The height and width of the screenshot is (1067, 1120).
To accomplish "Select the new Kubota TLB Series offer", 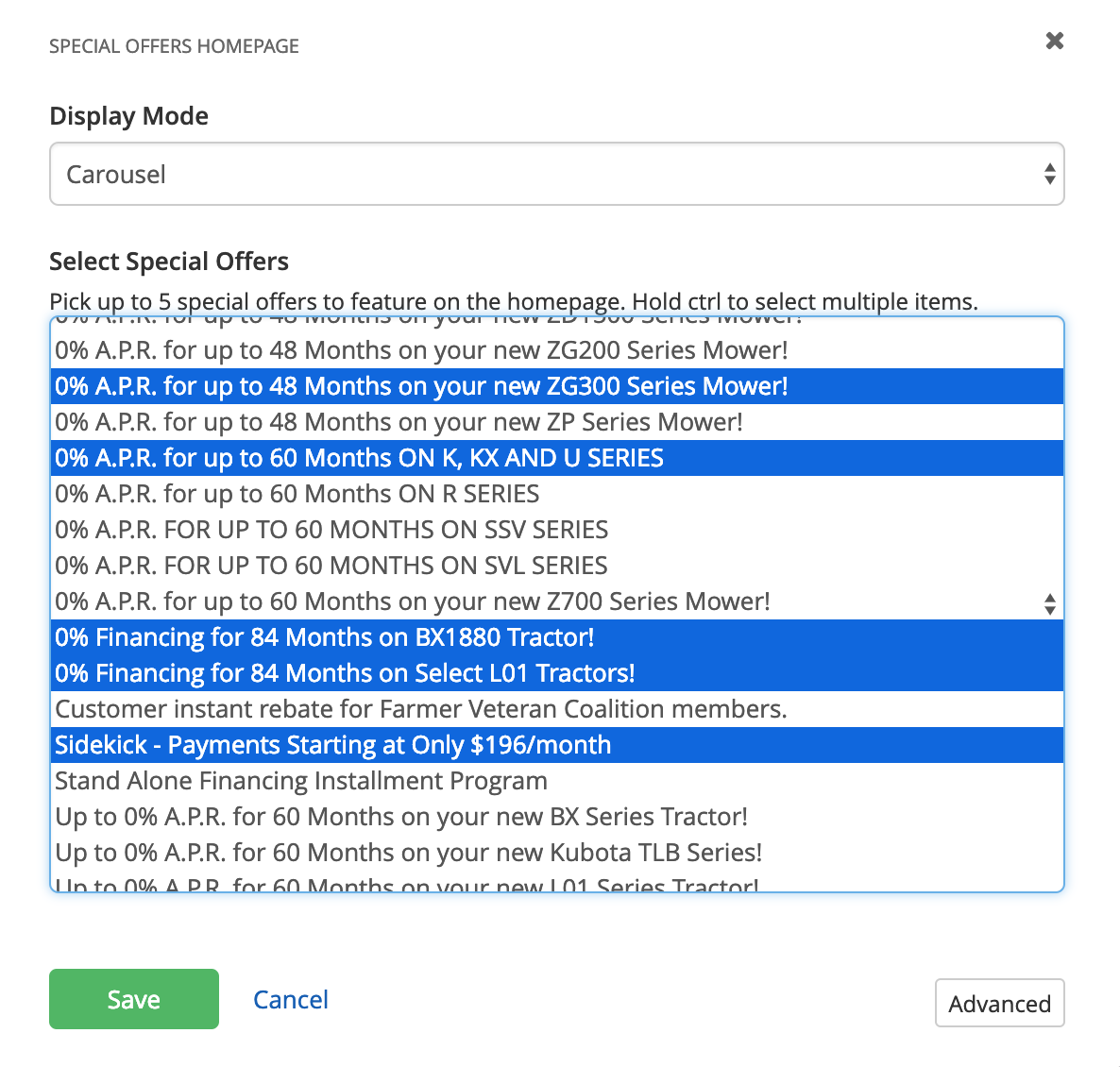I will [556, 853].
